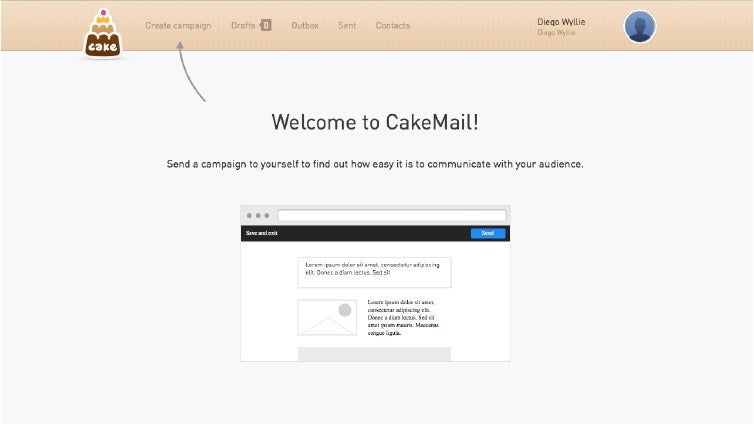754x427 pixels.
Task: Click the Cake logo icon
Action: 103,34
